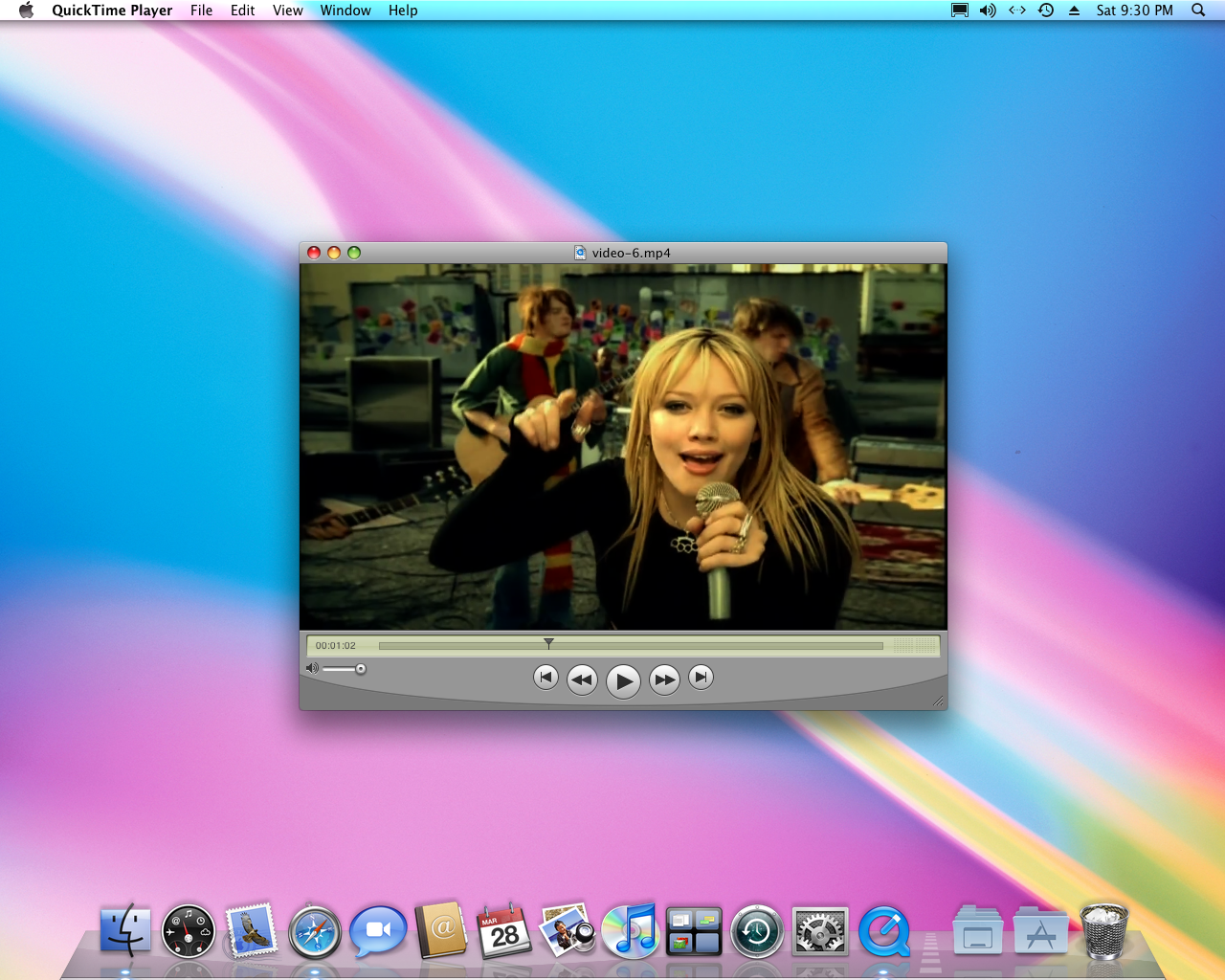The width and height of the screenshot is (1225, 980).
Task: Open Dashboard from the Dock
Action: pos(189,931)
